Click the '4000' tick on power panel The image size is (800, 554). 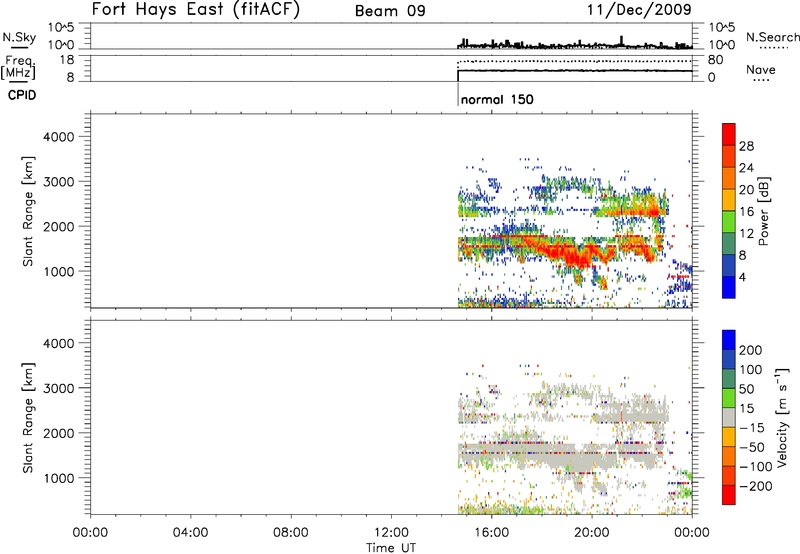tap(59, 137)
